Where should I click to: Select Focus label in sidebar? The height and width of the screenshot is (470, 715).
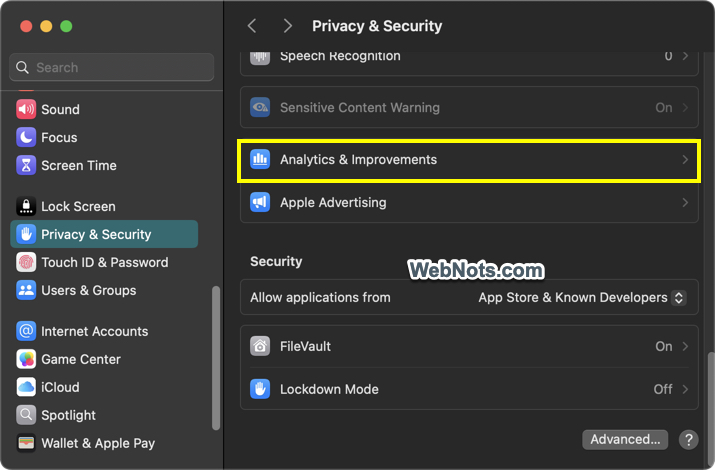point(59,137)
